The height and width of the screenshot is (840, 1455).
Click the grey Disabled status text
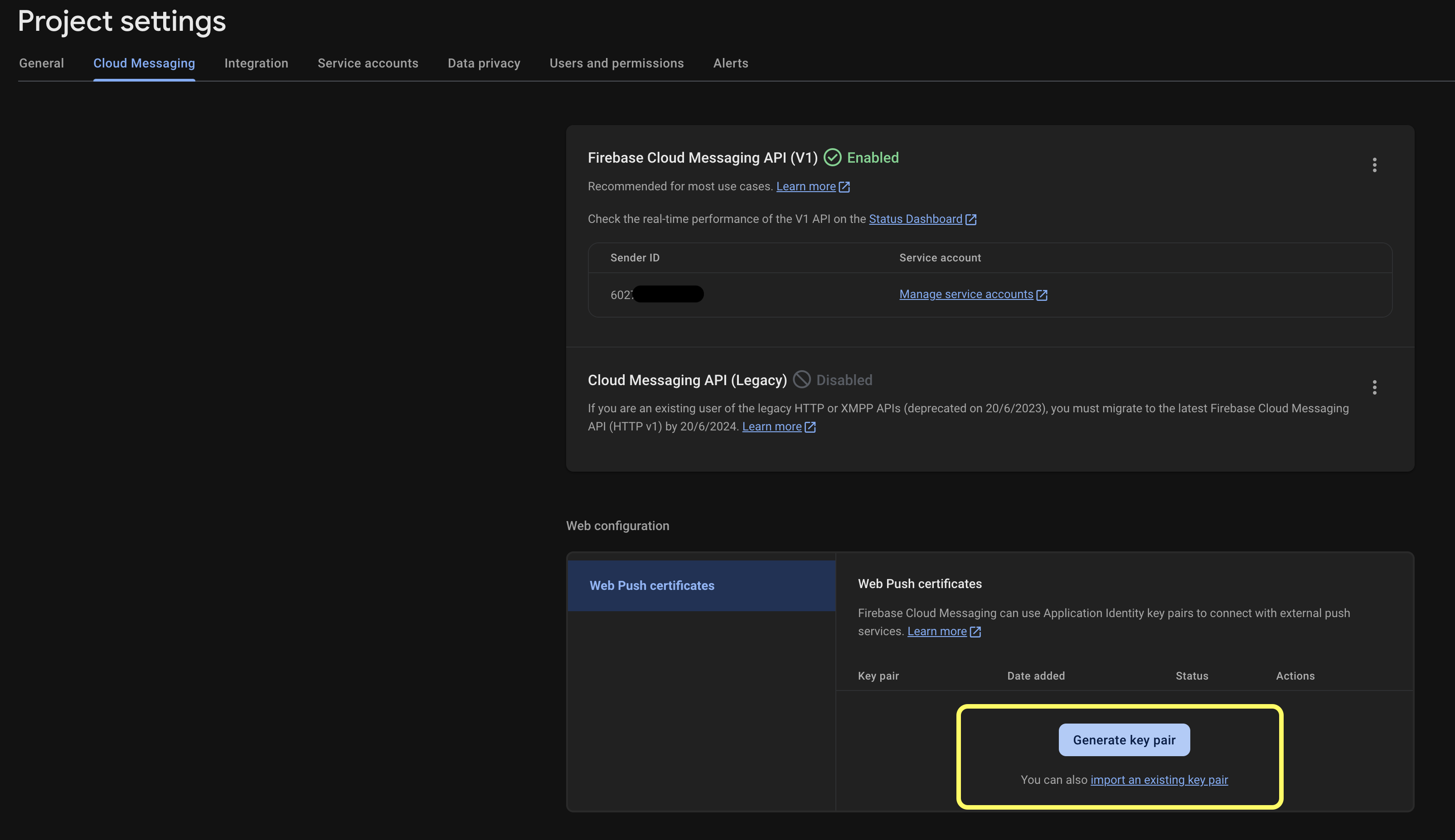tap(844, 380)
